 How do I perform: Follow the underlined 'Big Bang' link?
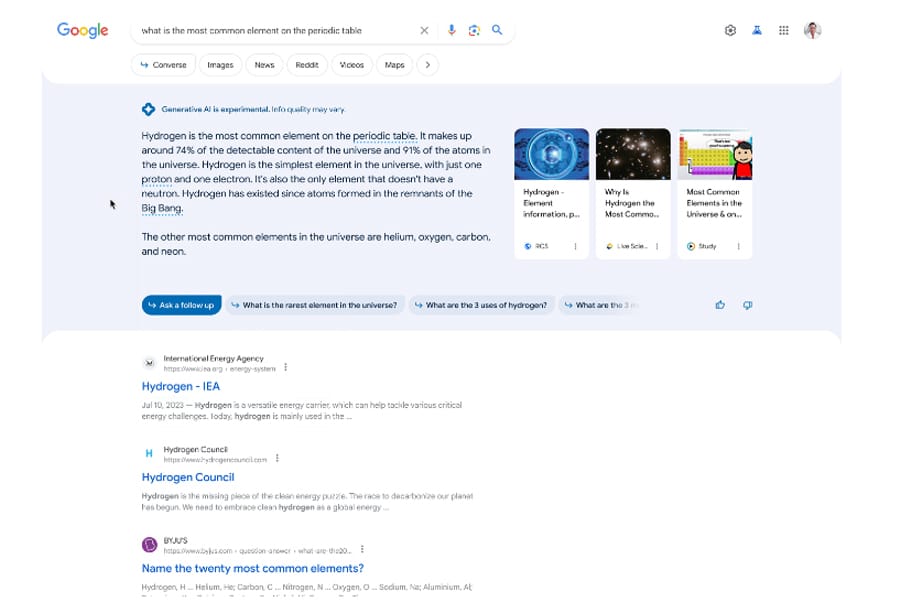click(x=162, y=208)
